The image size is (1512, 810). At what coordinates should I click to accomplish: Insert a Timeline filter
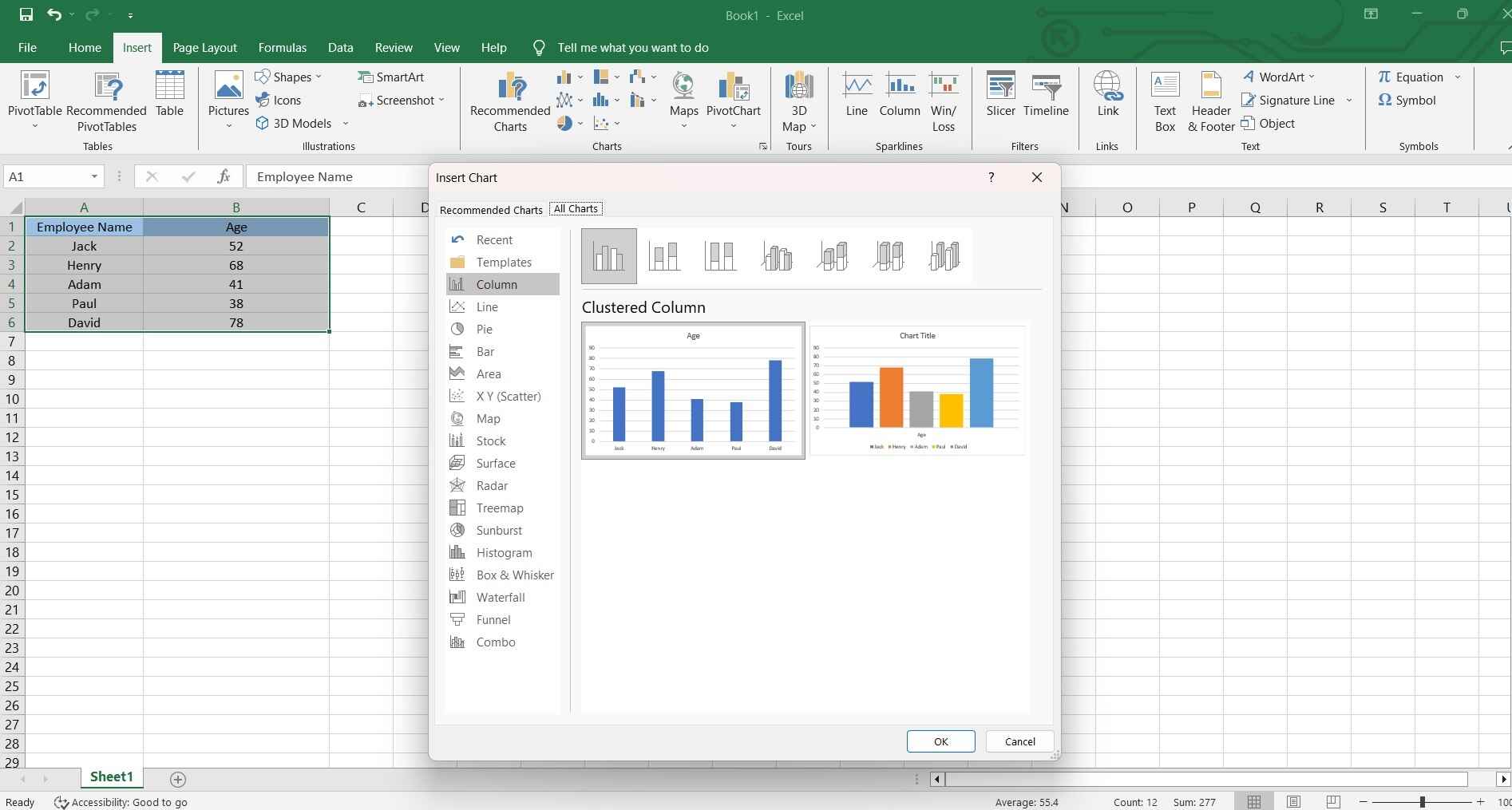click(1045, 97)
